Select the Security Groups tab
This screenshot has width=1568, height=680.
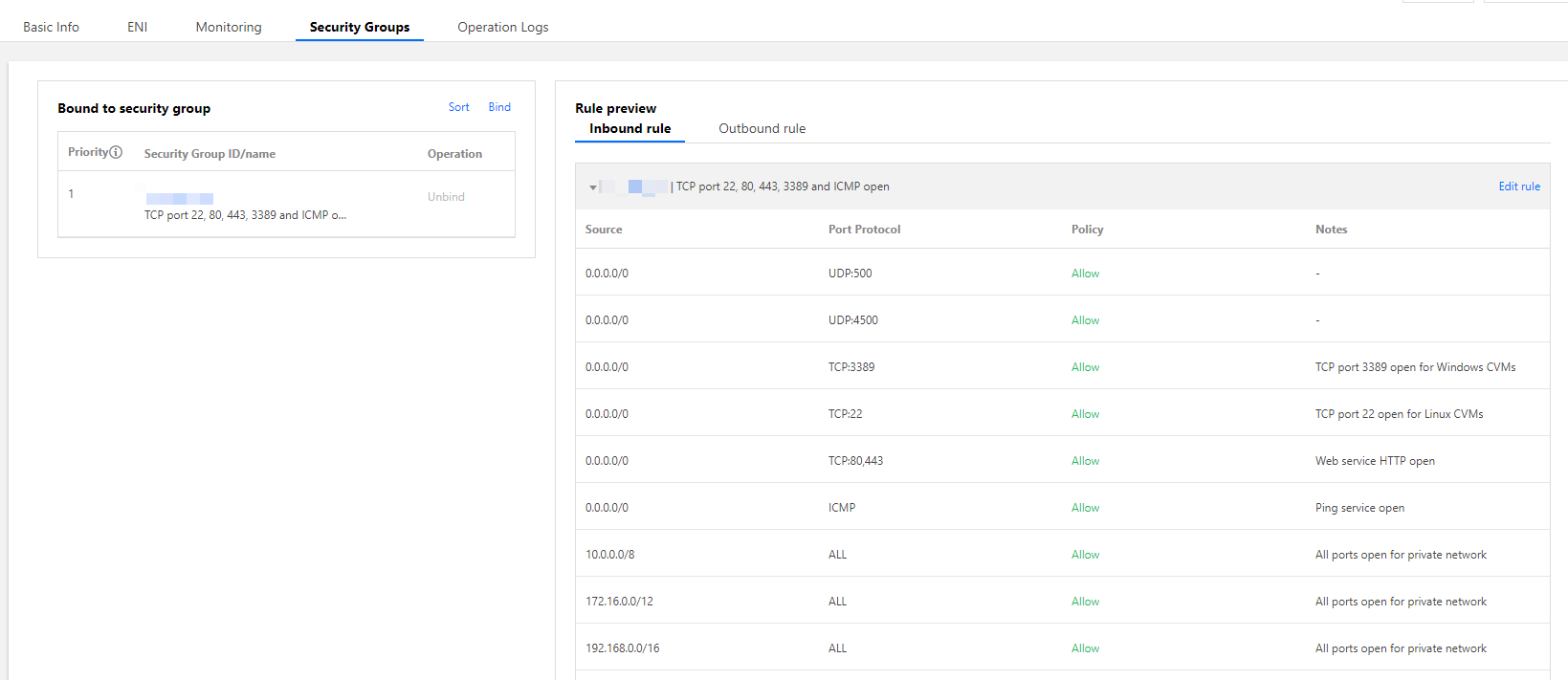point(360,27)
